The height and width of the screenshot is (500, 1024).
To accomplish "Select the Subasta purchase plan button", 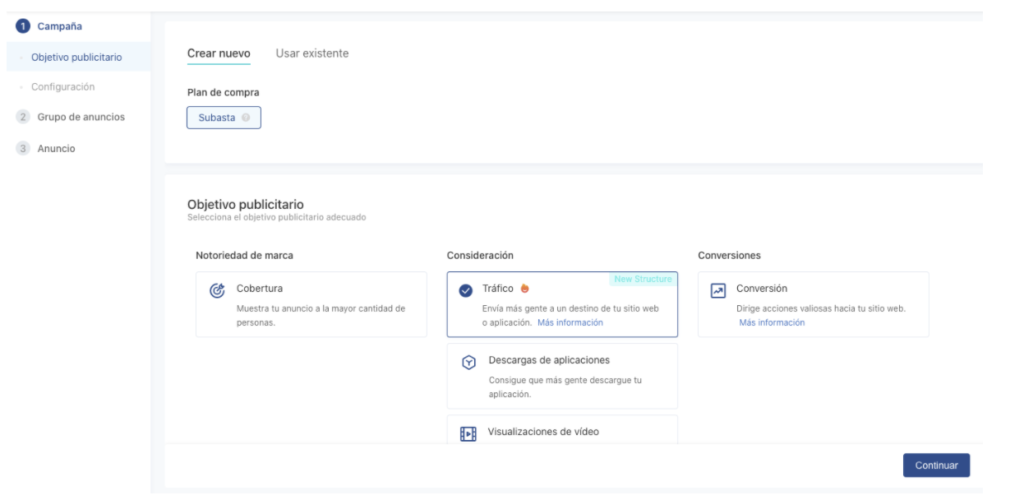I will coord(224,117).
